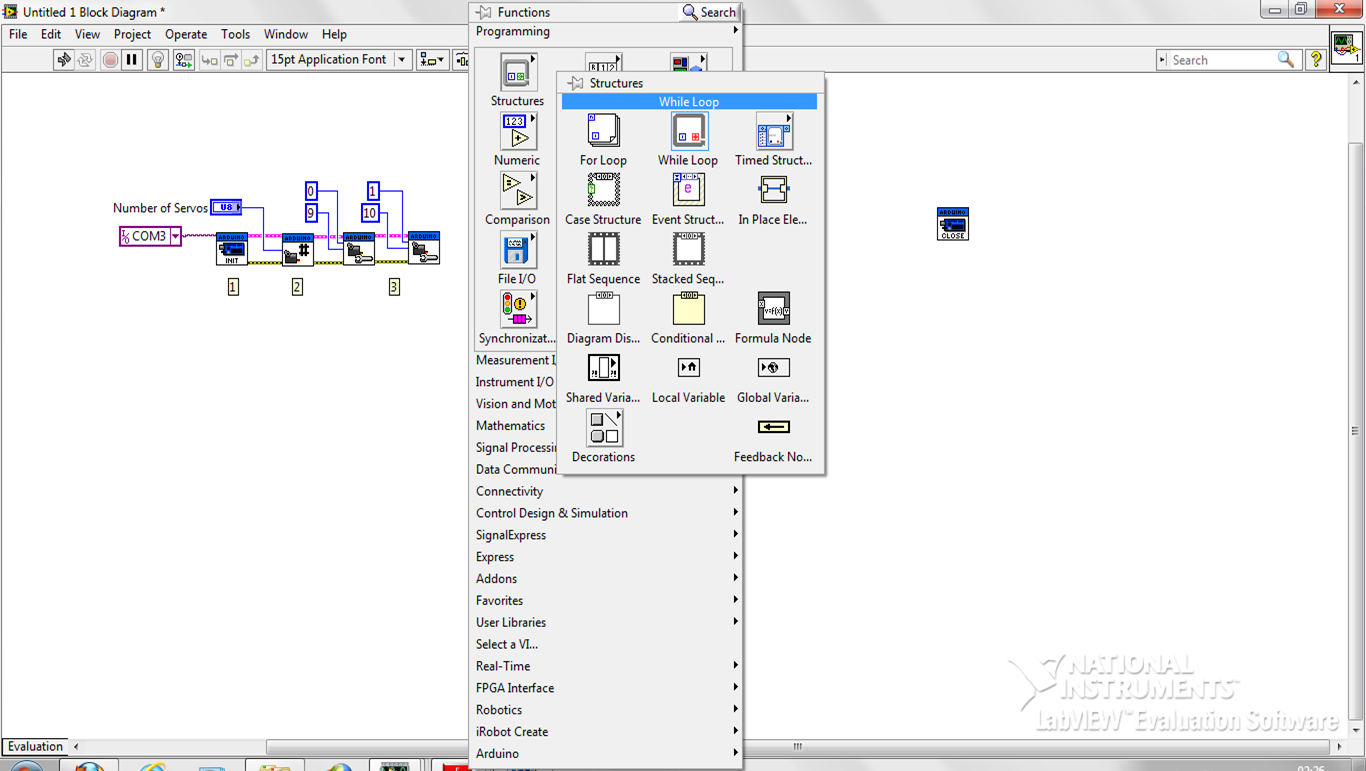Screen dimensions: 1366x771
Task: Open Context Help with the question mark button
Action: 1316,58
